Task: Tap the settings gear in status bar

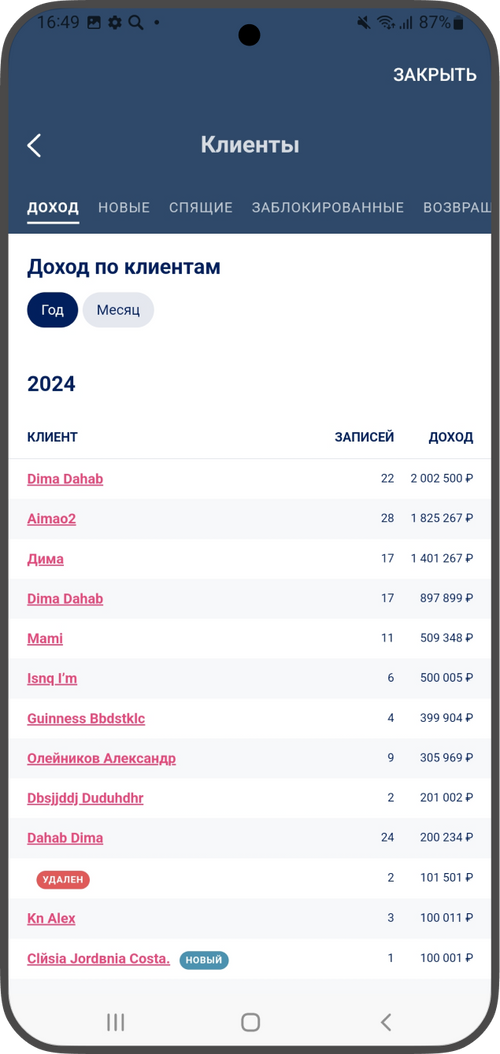Action: (115, 23)
